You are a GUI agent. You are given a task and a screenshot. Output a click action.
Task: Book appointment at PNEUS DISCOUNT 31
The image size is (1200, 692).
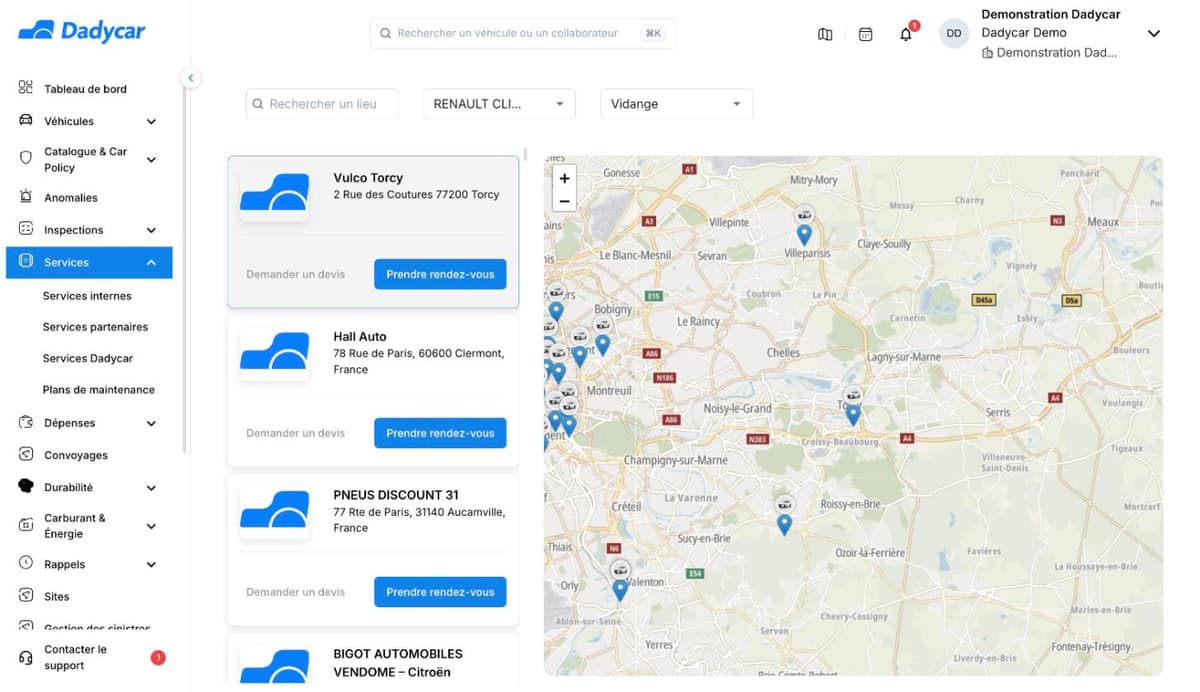point(440,592)
